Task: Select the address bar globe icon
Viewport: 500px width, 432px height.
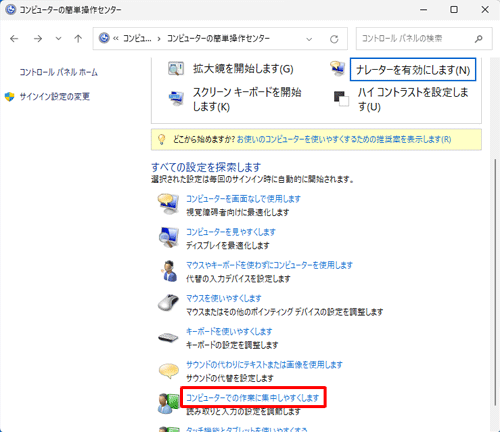Action: (104, 38)
